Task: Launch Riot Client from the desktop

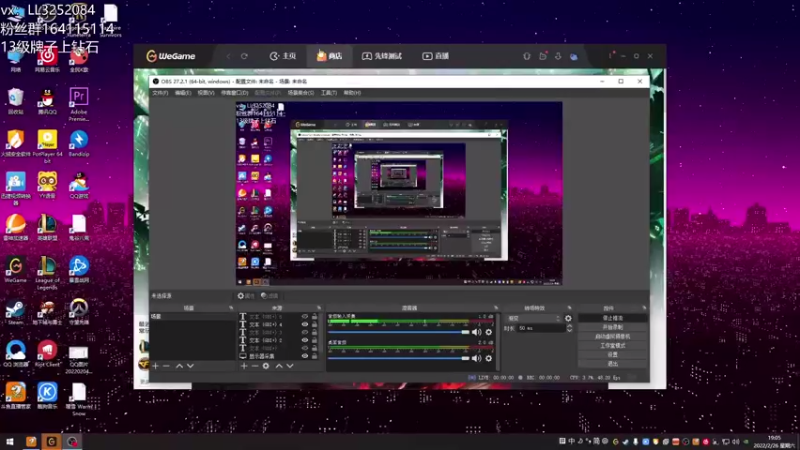Action: 47,354
